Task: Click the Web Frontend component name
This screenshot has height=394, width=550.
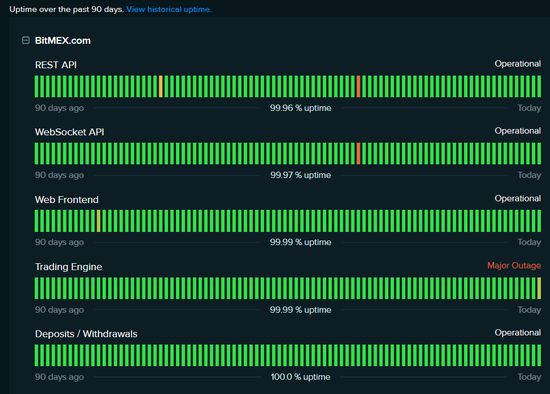Action: click(67, 200)
